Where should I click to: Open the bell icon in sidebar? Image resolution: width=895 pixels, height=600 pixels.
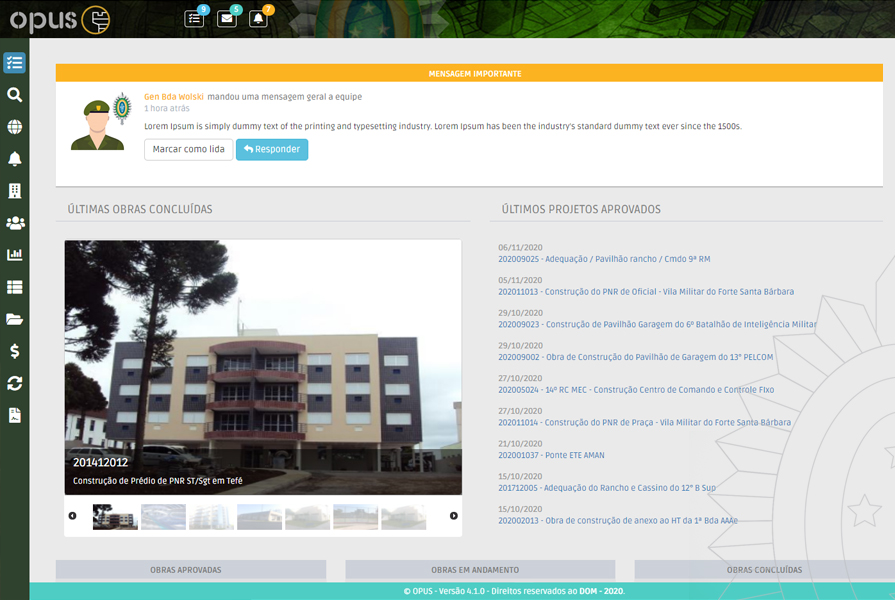[14, 159]
